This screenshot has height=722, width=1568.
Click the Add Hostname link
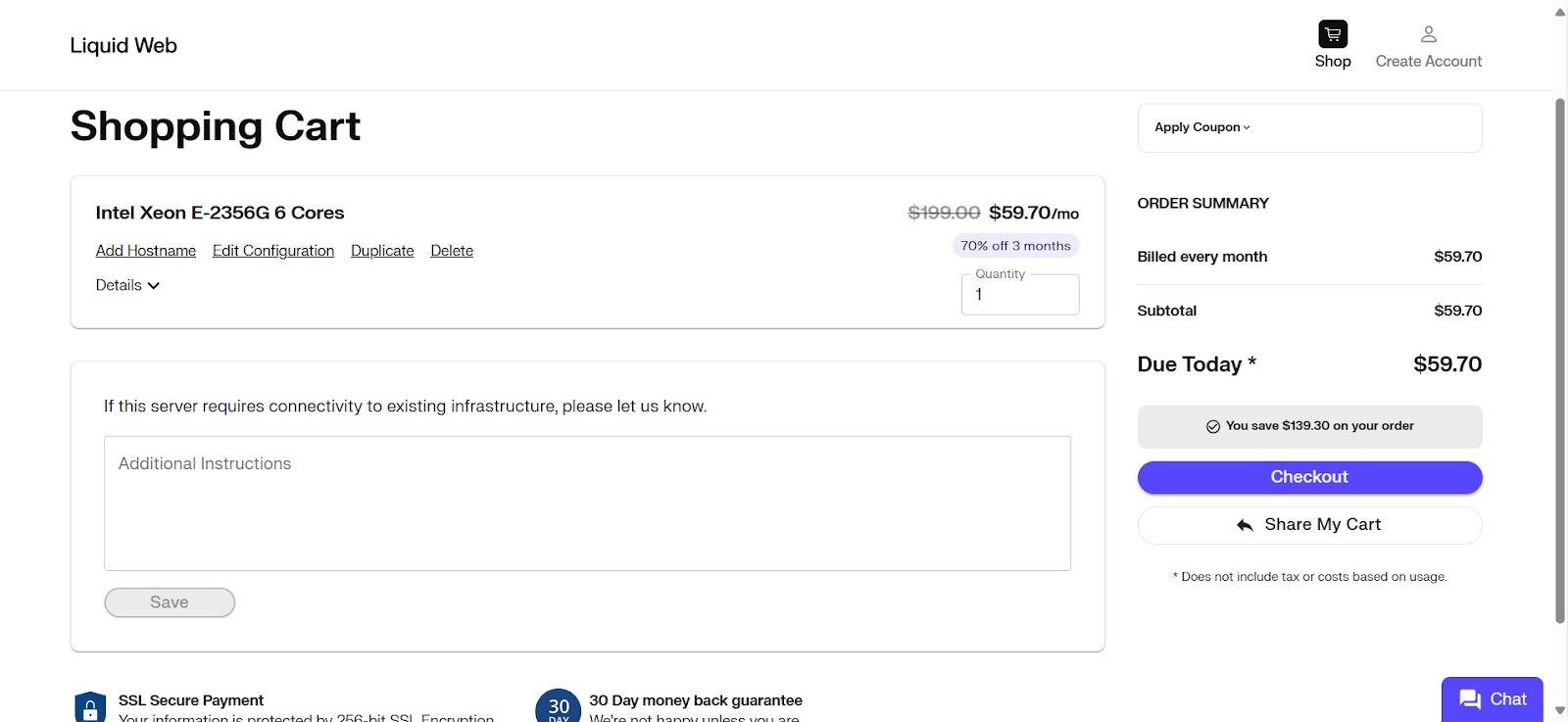pyautogui.click(x=146, y=251)
